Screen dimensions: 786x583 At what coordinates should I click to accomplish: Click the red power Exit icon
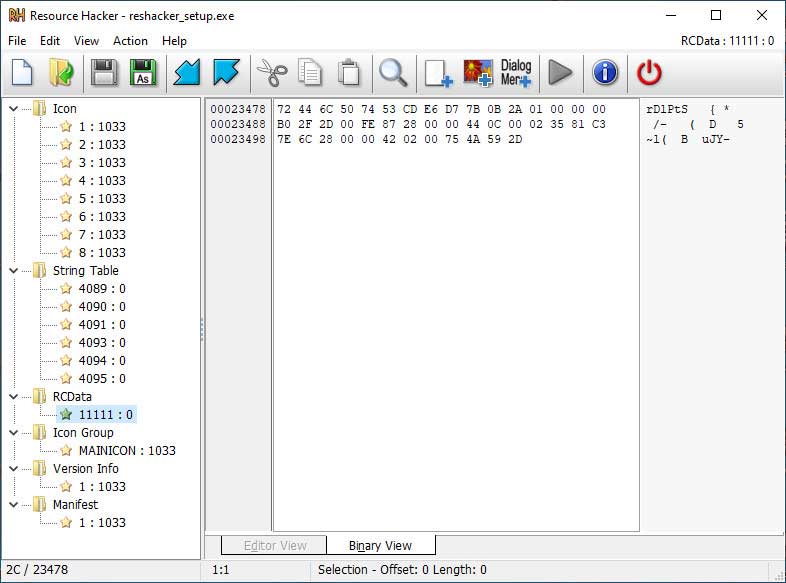pos(649,73)
